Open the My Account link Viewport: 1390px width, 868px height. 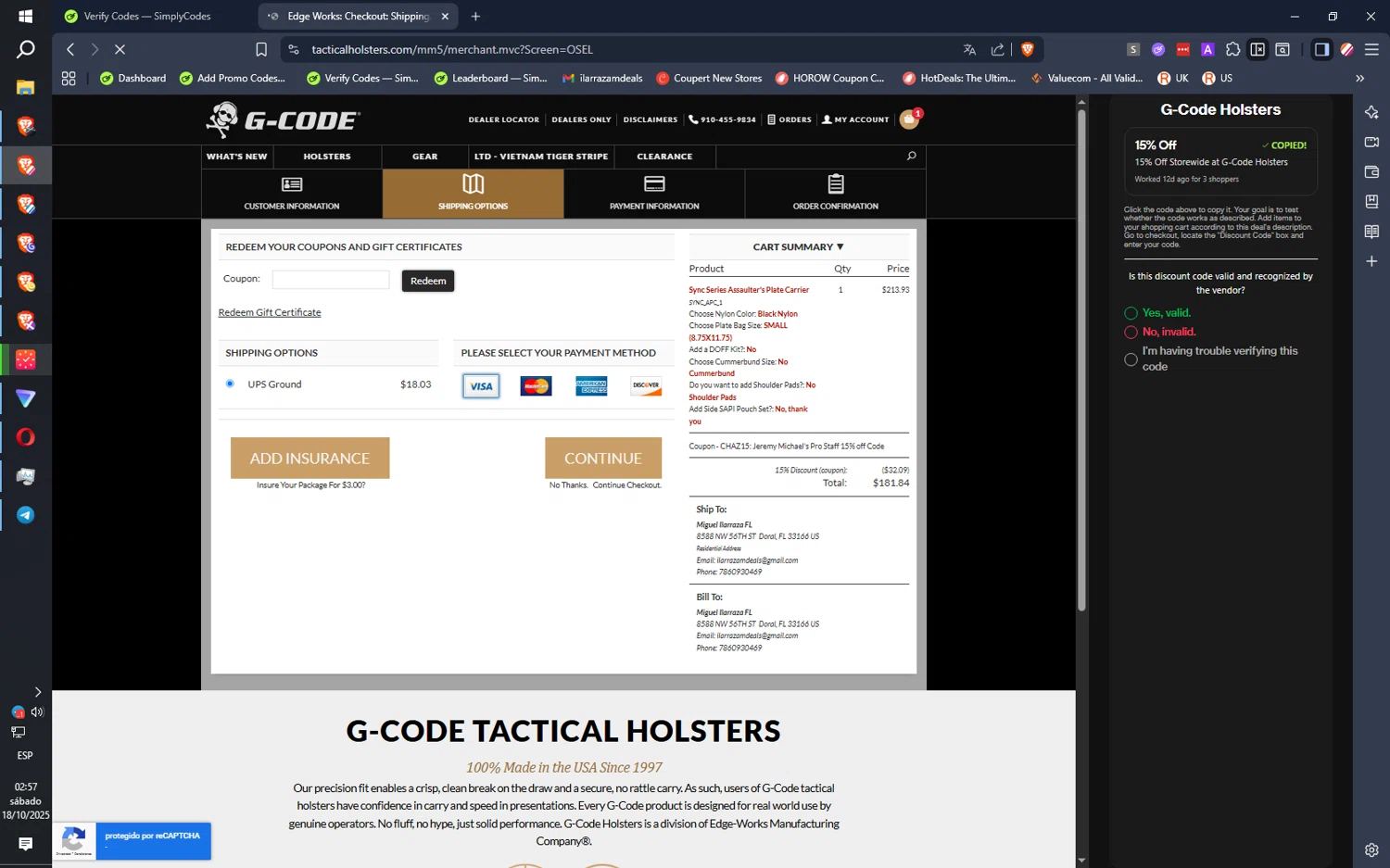click(855, 120)
